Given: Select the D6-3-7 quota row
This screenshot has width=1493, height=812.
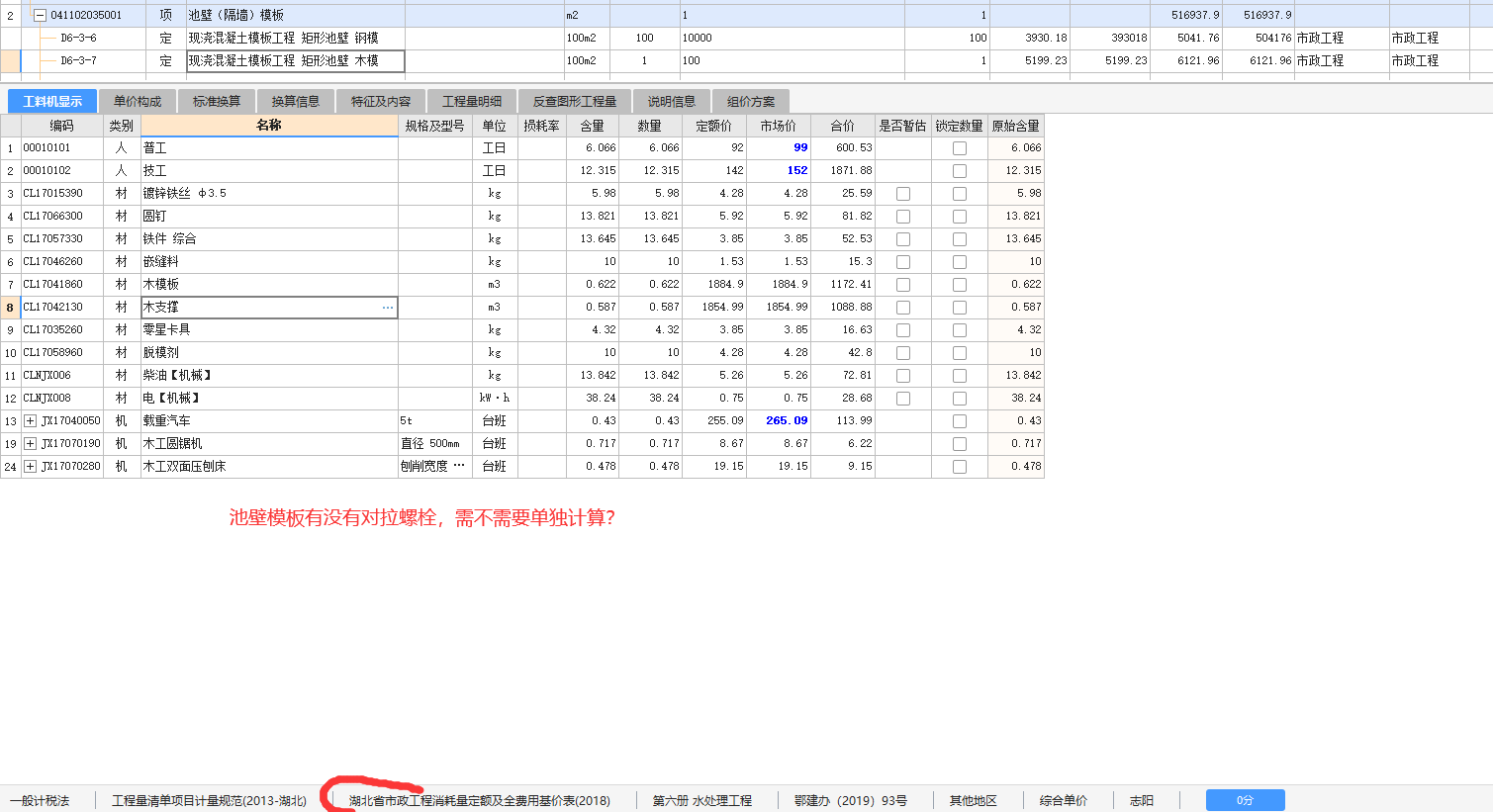Looking at the screenshot, I should 746,60.
